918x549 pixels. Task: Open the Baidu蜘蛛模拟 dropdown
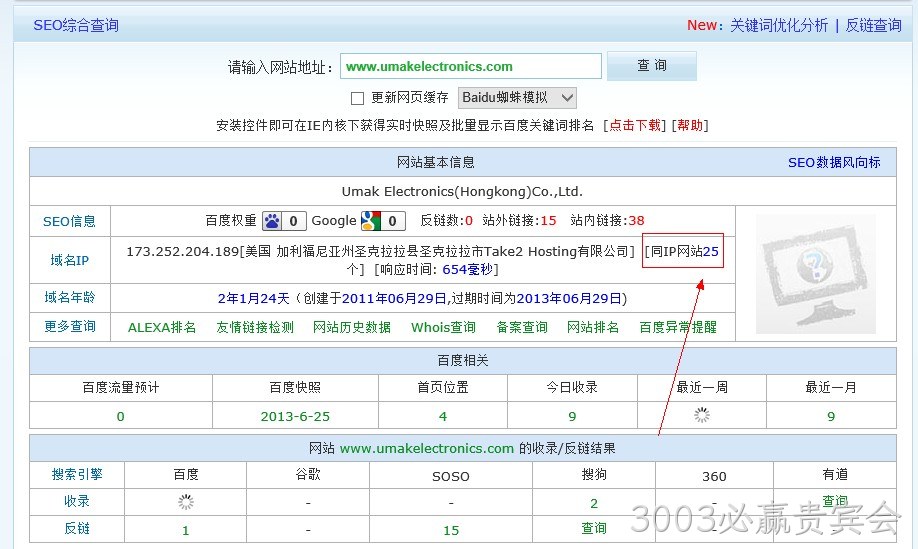click(x=517, y=98)
